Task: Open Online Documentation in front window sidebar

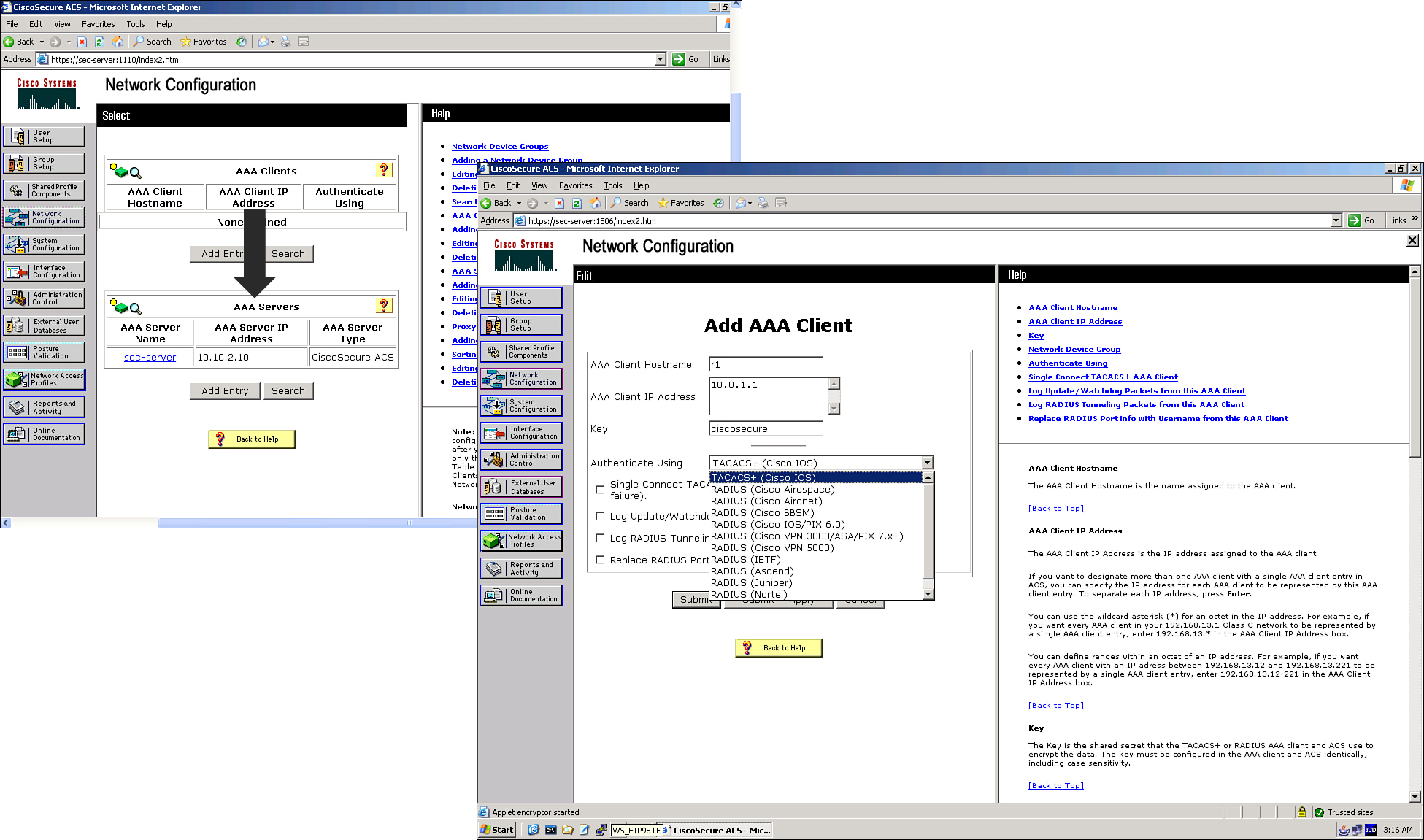Action: tap(521, 596)
